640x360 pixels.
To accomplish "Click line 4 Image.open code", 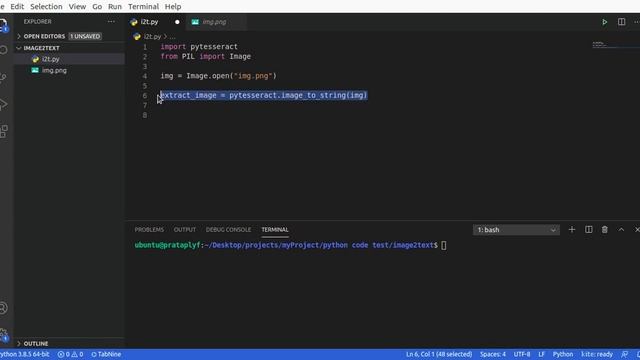I will coord(218,76).
